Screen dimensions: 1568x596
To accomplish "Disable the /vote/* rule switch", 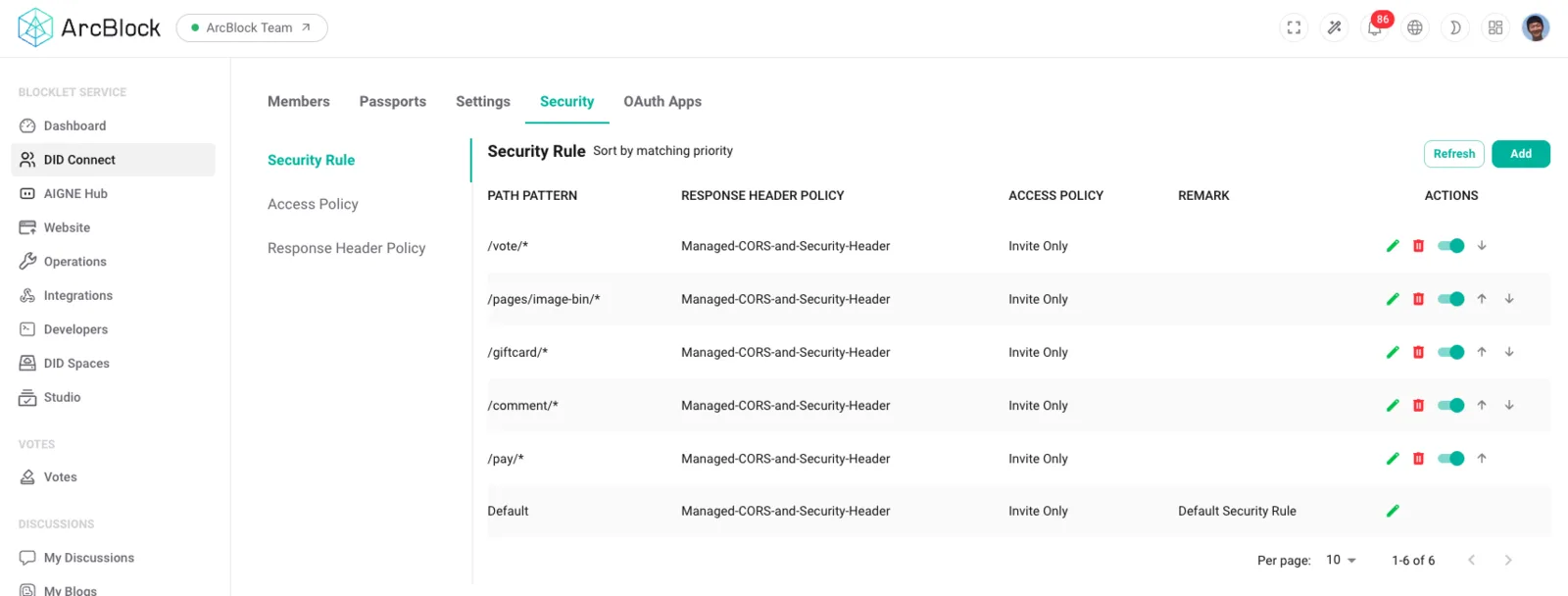I will point(1450,246).
